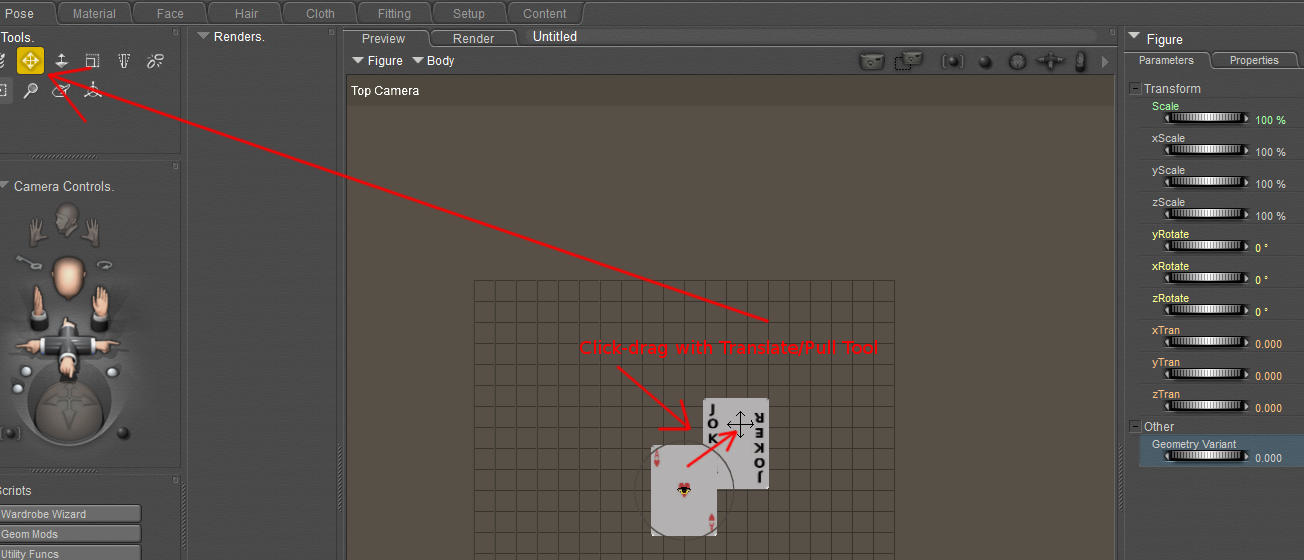
Task: Open the Setup room tab
Action: (468, 14)
